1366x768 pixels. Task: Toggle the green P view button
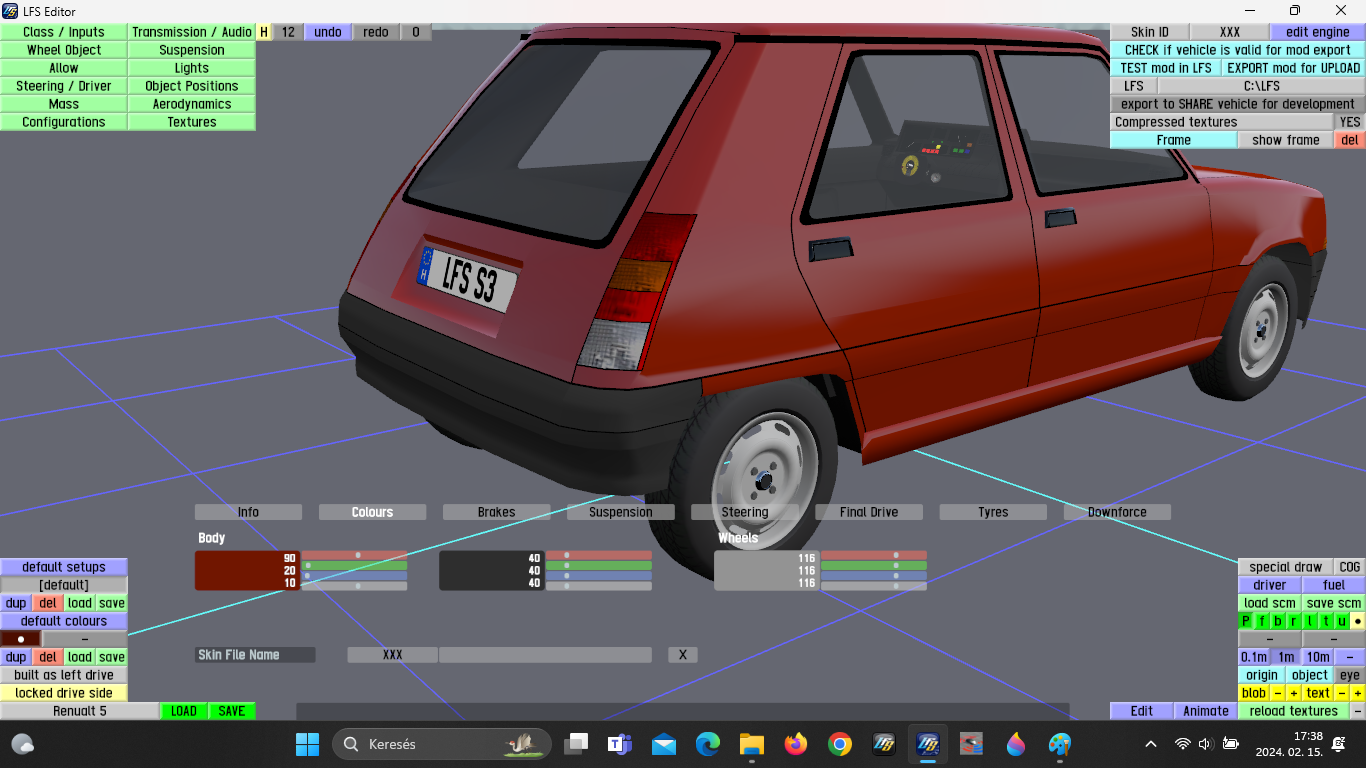pyautogui.click(x=1246, y=621)
